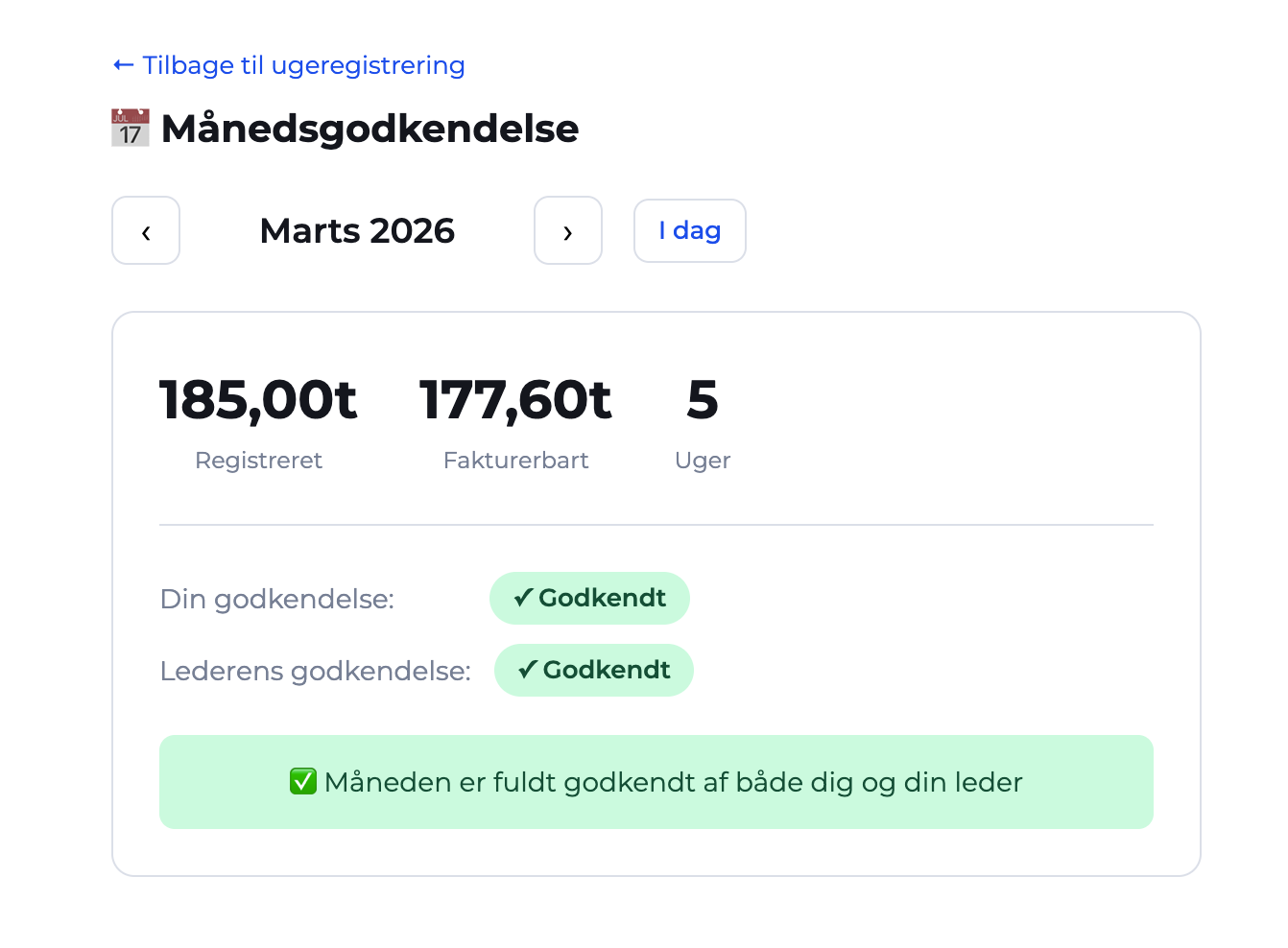Click the Registreret label

pos(258,461)
